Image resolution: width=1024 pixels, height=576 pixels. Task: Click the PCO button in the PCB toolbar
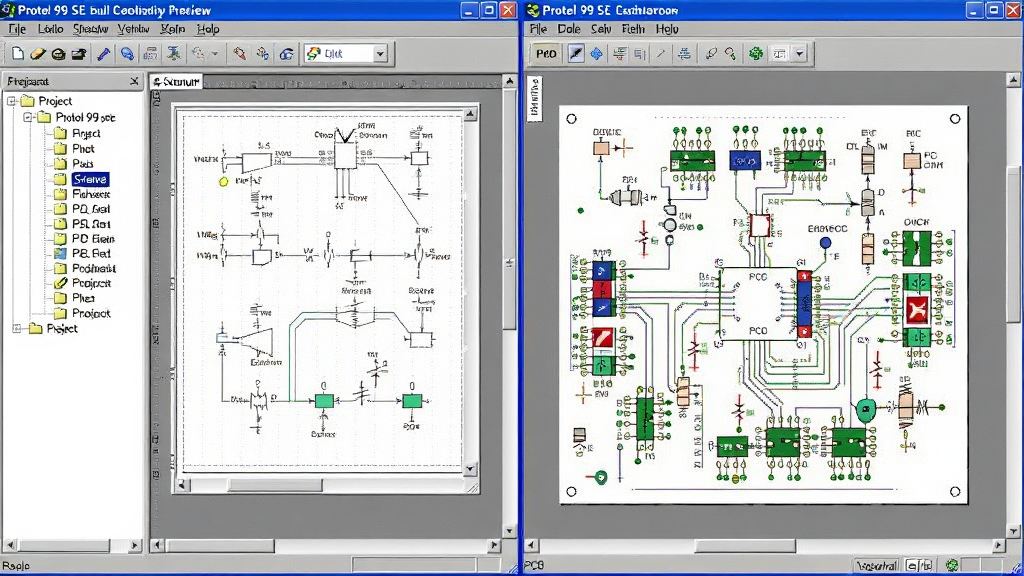point(546,54)
